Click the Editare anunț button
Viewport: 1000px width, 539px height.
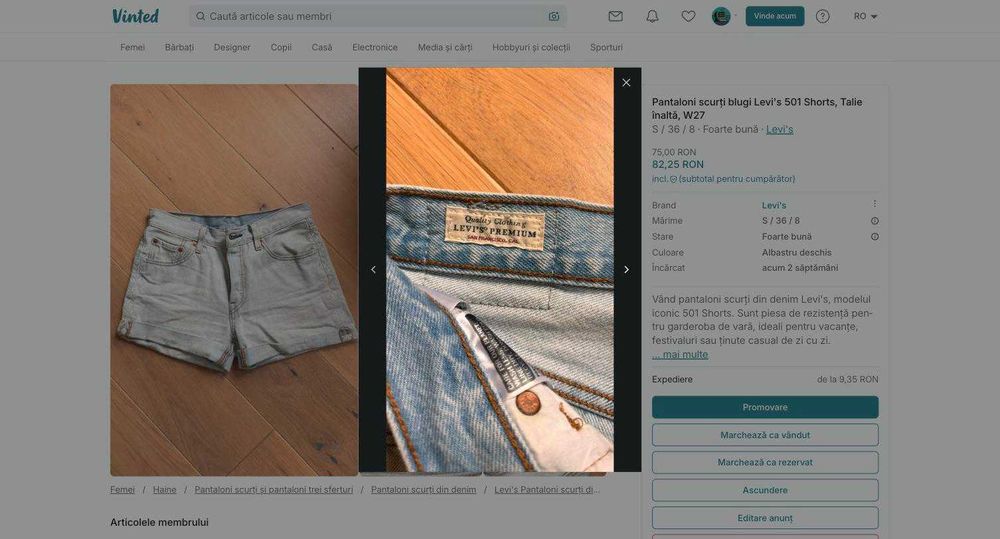[x=765, y=518]
